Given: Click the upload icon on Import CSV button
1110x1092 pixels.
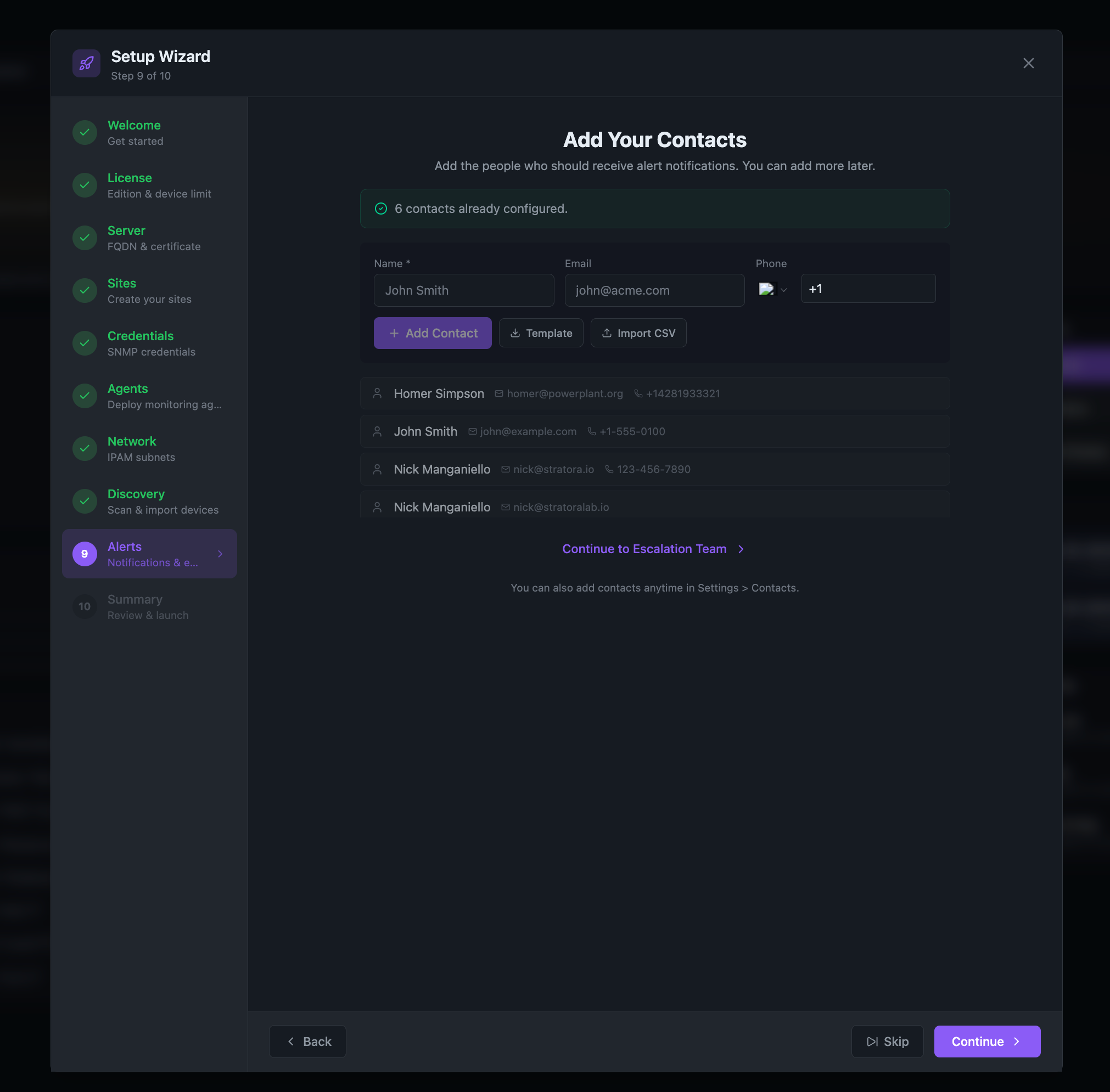Looking at the screenshot, I should coord(607,333).
